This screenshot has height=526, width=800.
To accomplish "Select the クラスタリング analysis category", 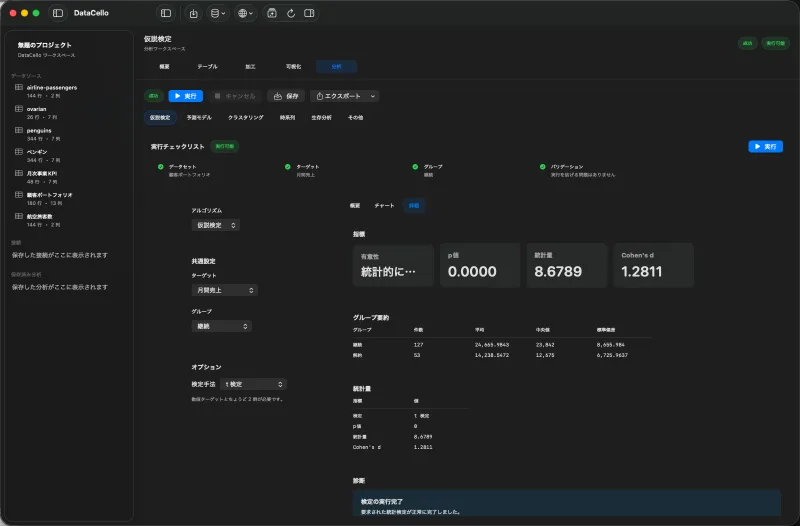I will point(245,117).
